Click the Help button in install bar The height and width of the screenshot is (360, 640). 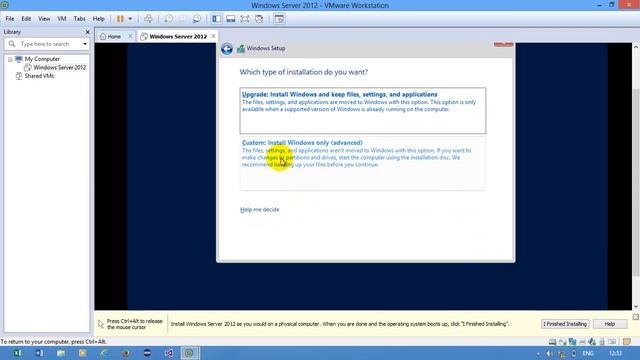coord(610,324)
